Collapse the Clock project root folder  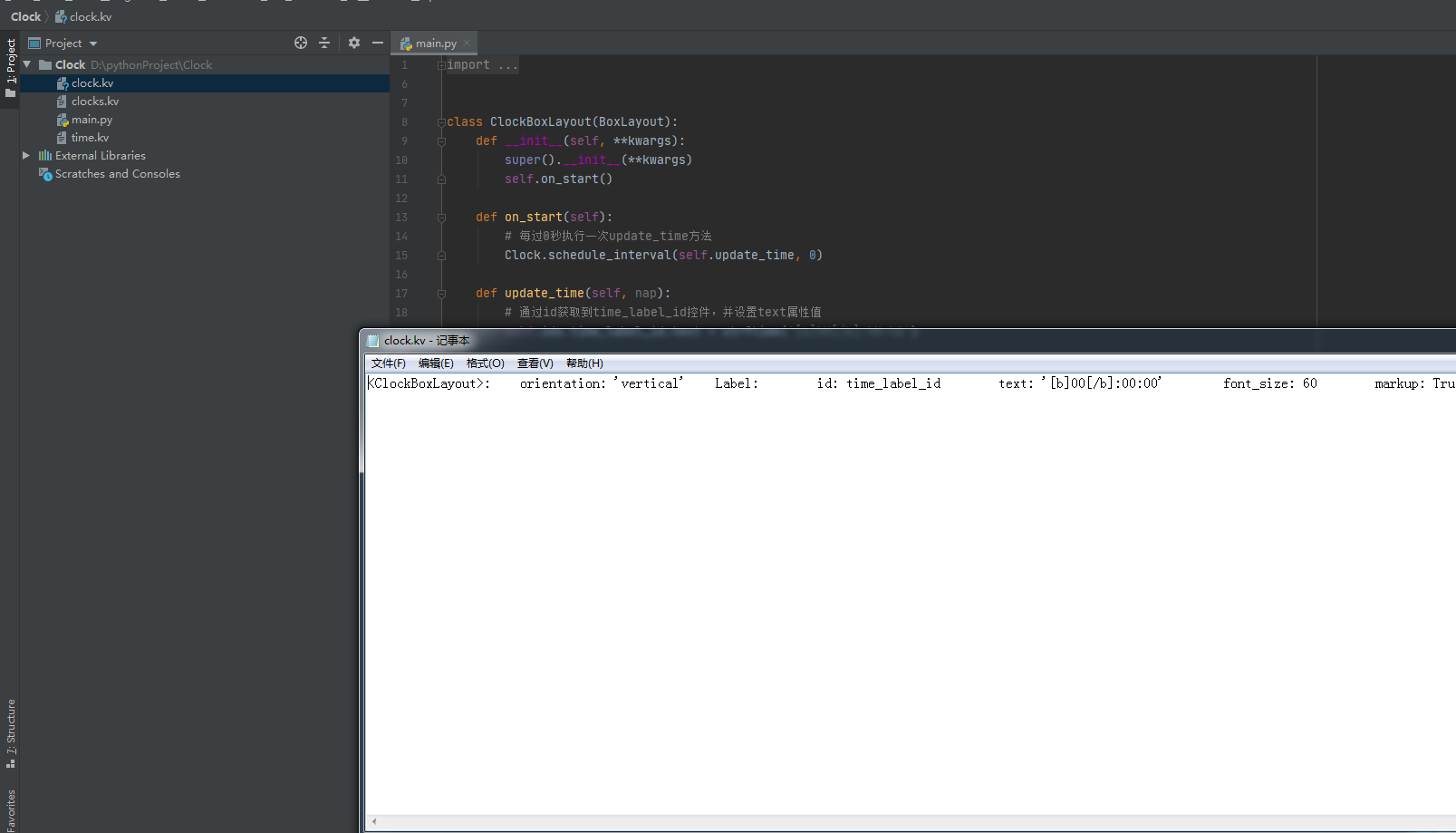click(27, 64)
